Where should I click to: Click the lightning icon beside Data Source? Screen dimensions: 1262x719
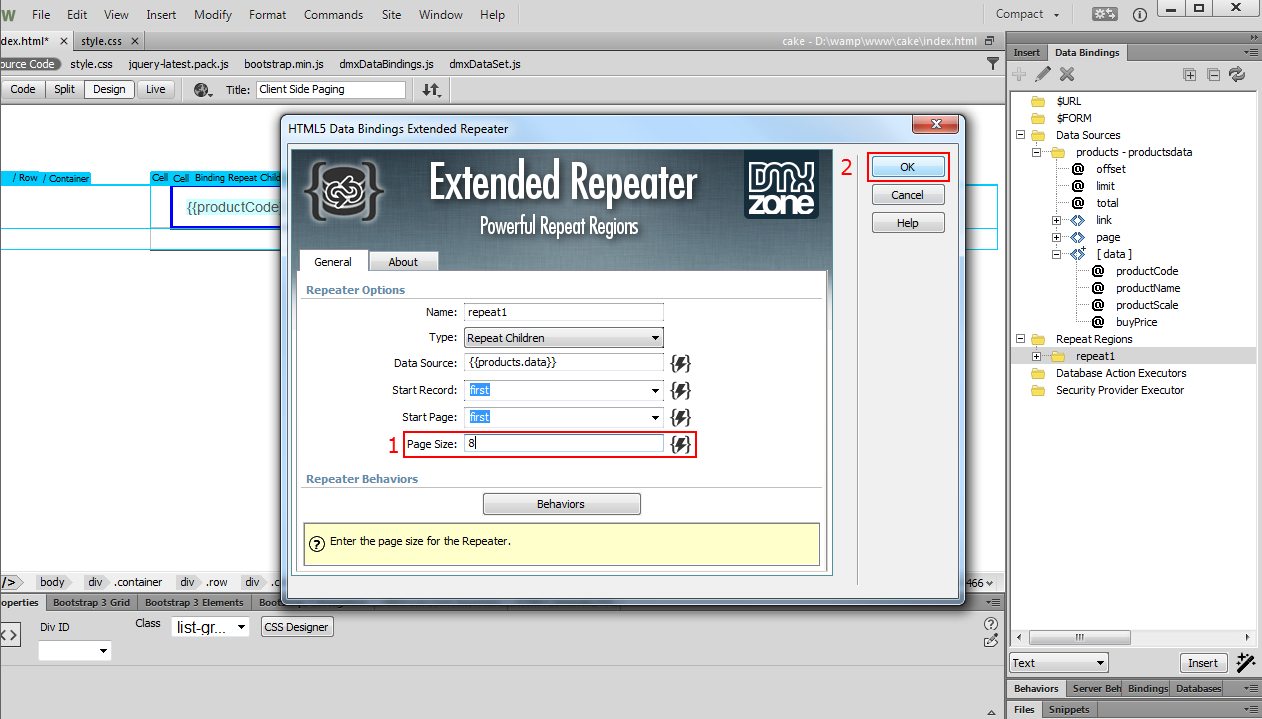(x=681, y=363)
